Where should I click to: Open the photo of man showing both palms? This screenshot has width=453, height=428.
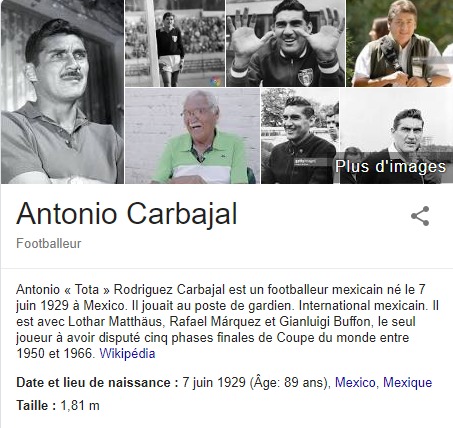[x=286, y=43]
